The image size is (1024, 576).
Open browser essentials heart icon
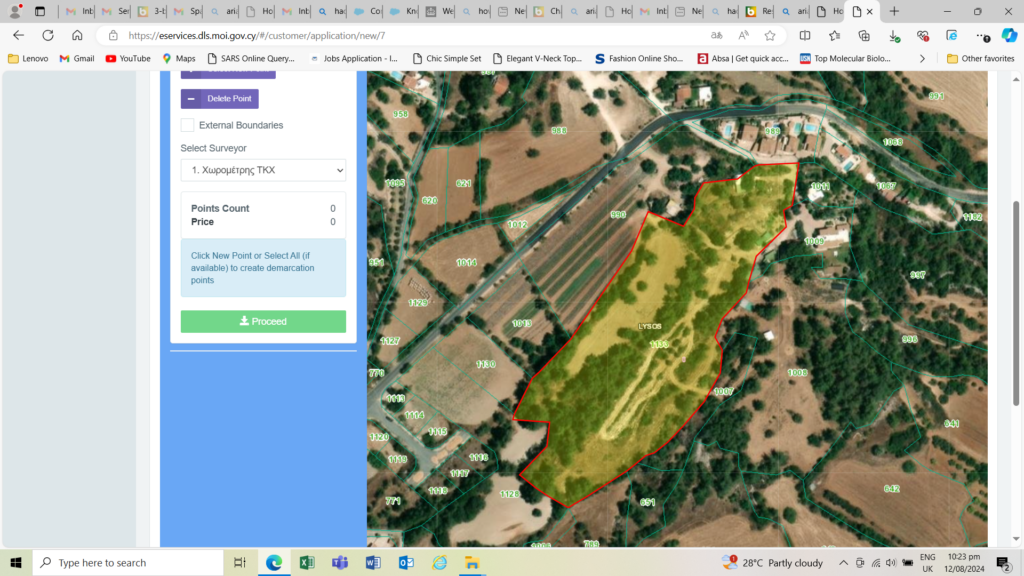(923, 35)
